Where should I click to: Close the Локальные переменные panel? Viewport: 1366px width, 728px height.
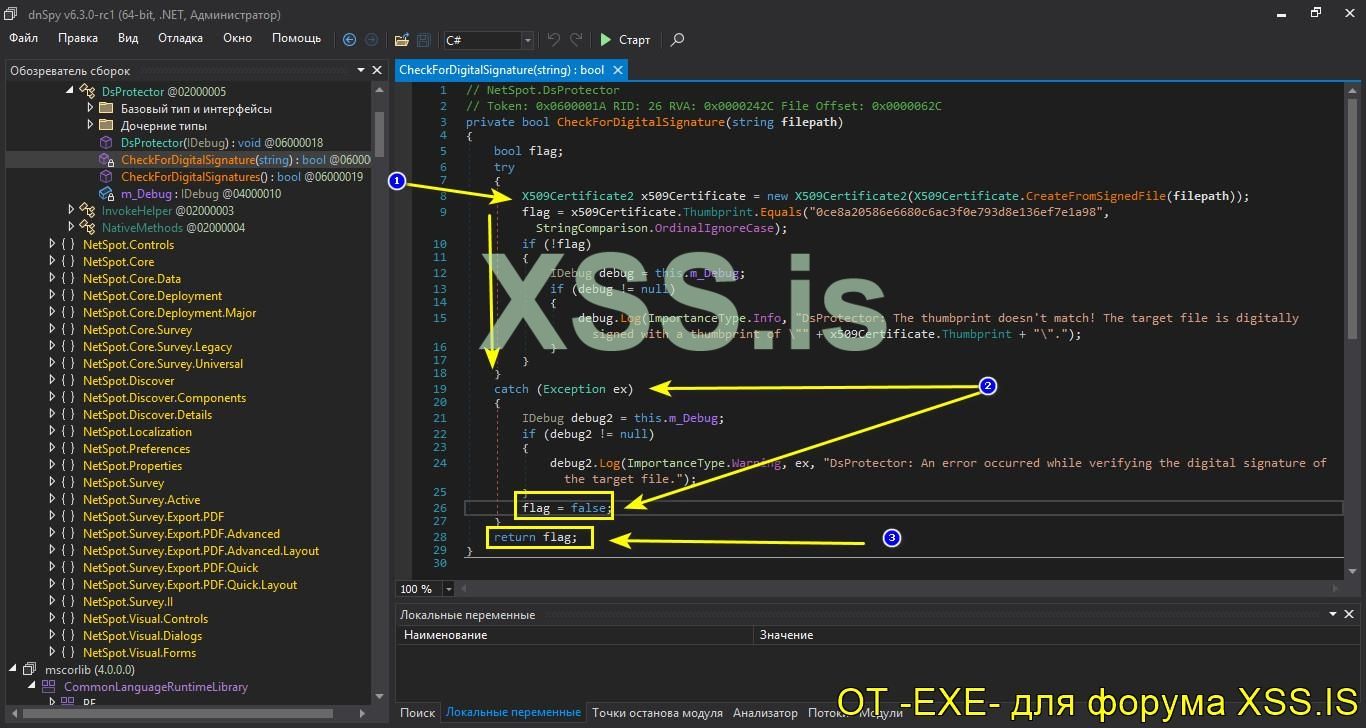1349,614
